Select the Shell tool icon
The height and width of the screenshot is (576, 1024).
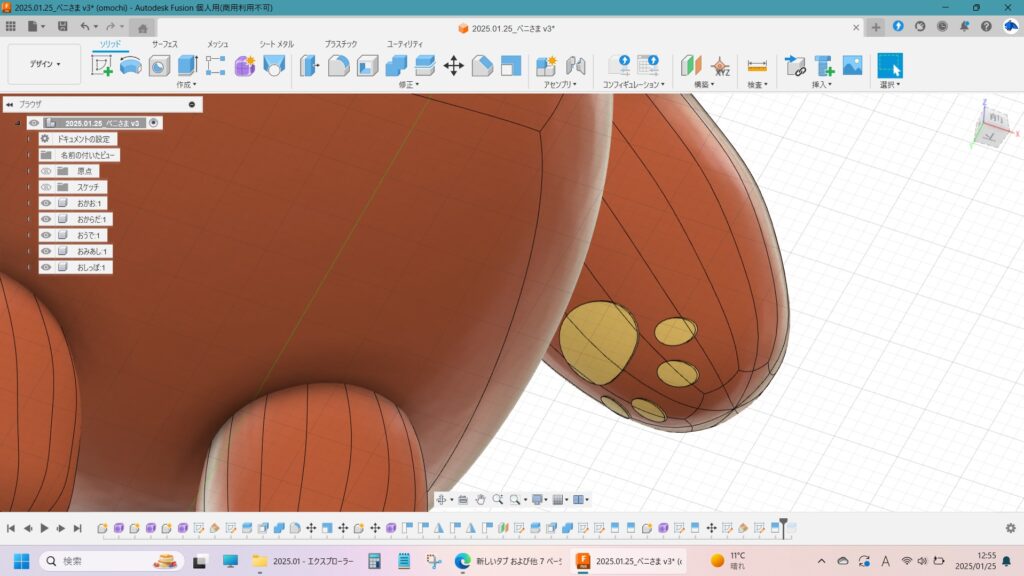point(368,66)
